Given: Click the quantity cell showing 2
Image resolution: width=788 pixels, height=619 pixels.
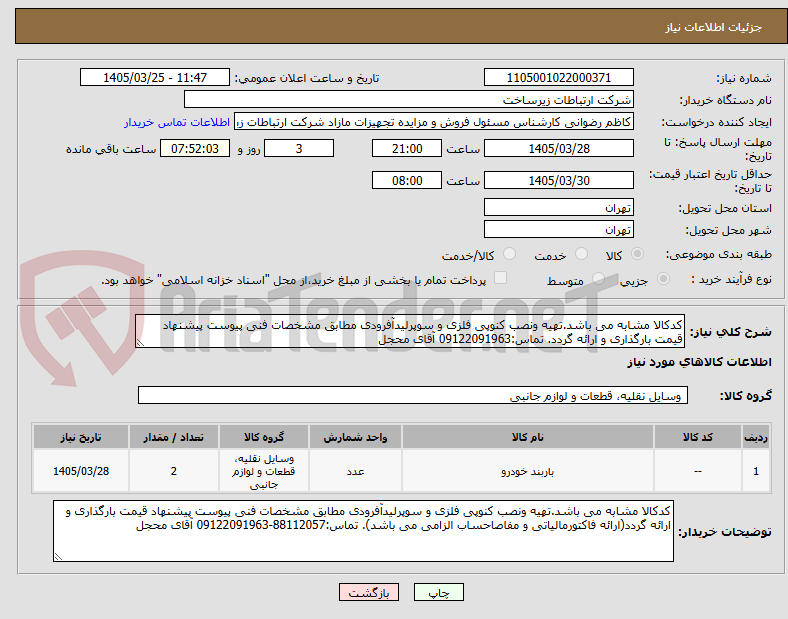Looking at the screenshot, I should click(x=173, y=471).
